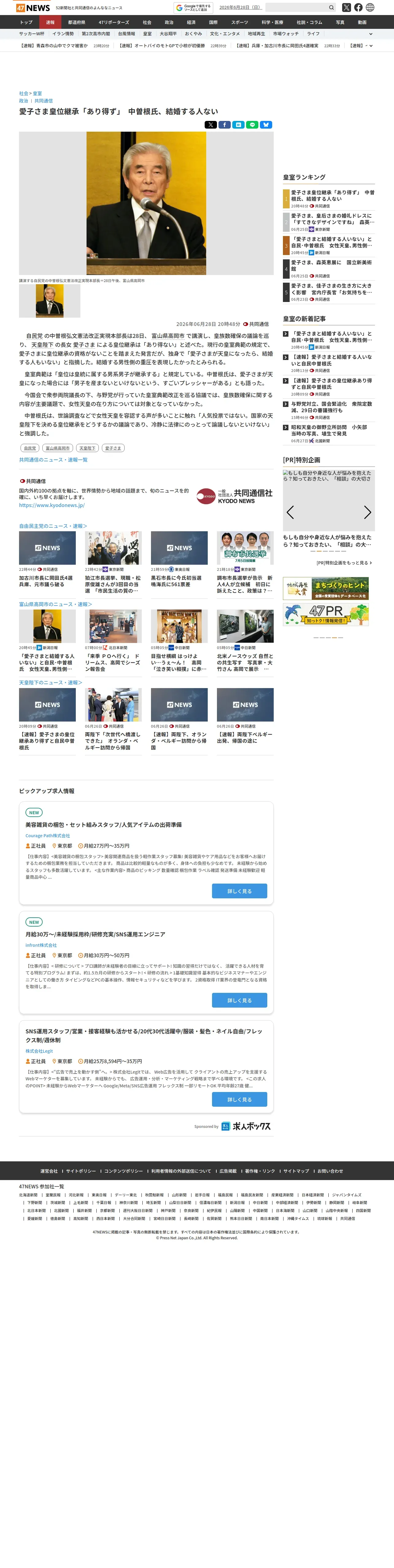Open the main article photo of speaker
Image resolution: width=394 pixels, height=1568 pixels.
pos(146,203)
